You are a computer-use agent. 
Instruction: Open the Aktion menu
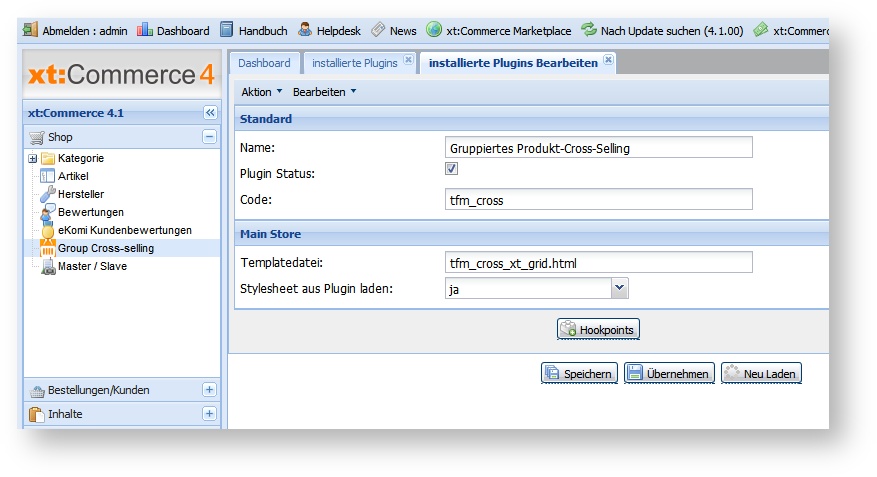tap(262, 92)
